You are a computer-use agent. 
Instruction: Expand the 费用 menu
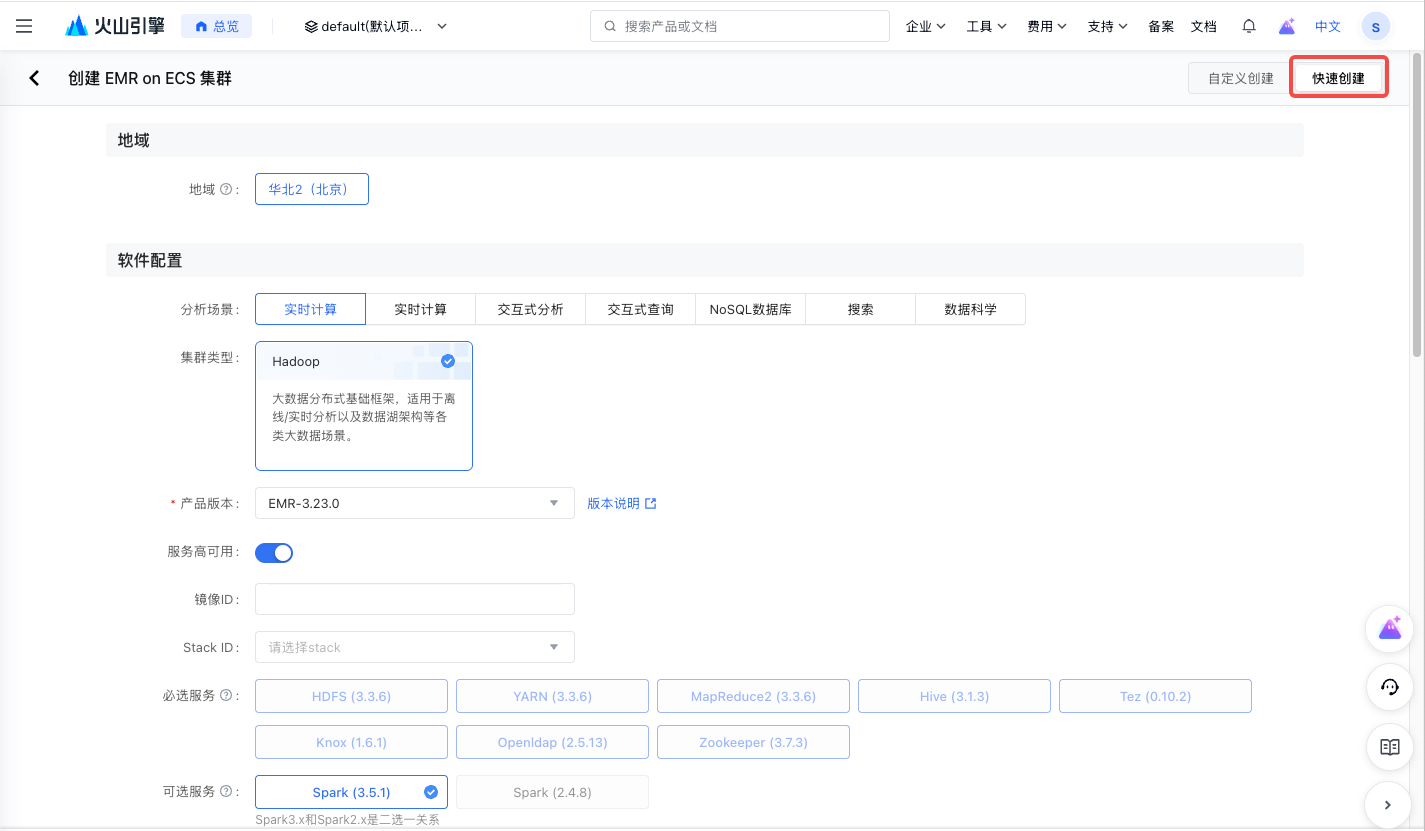[1047, 26]
